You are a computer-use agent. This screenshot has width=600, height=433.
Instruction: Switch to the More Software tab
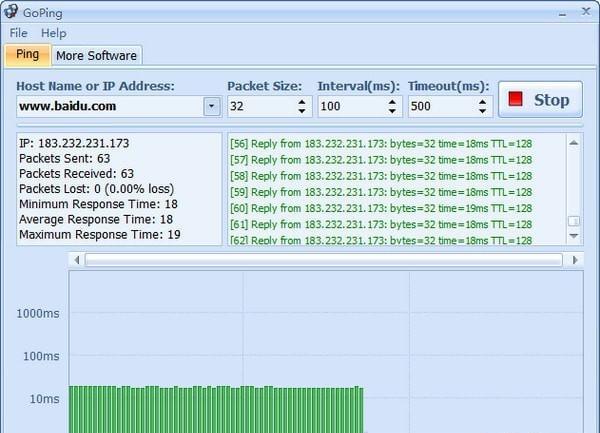coord(96,56)
